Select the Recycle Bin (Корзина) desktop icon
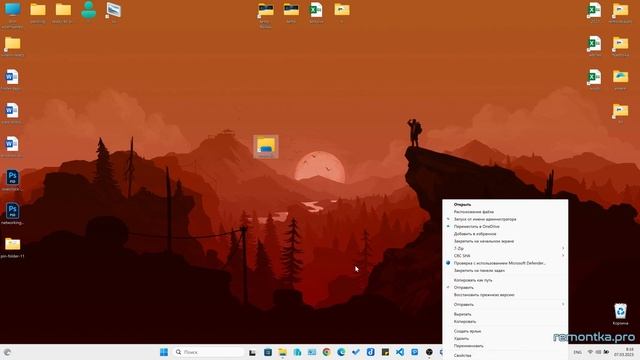 coord(620,313)
